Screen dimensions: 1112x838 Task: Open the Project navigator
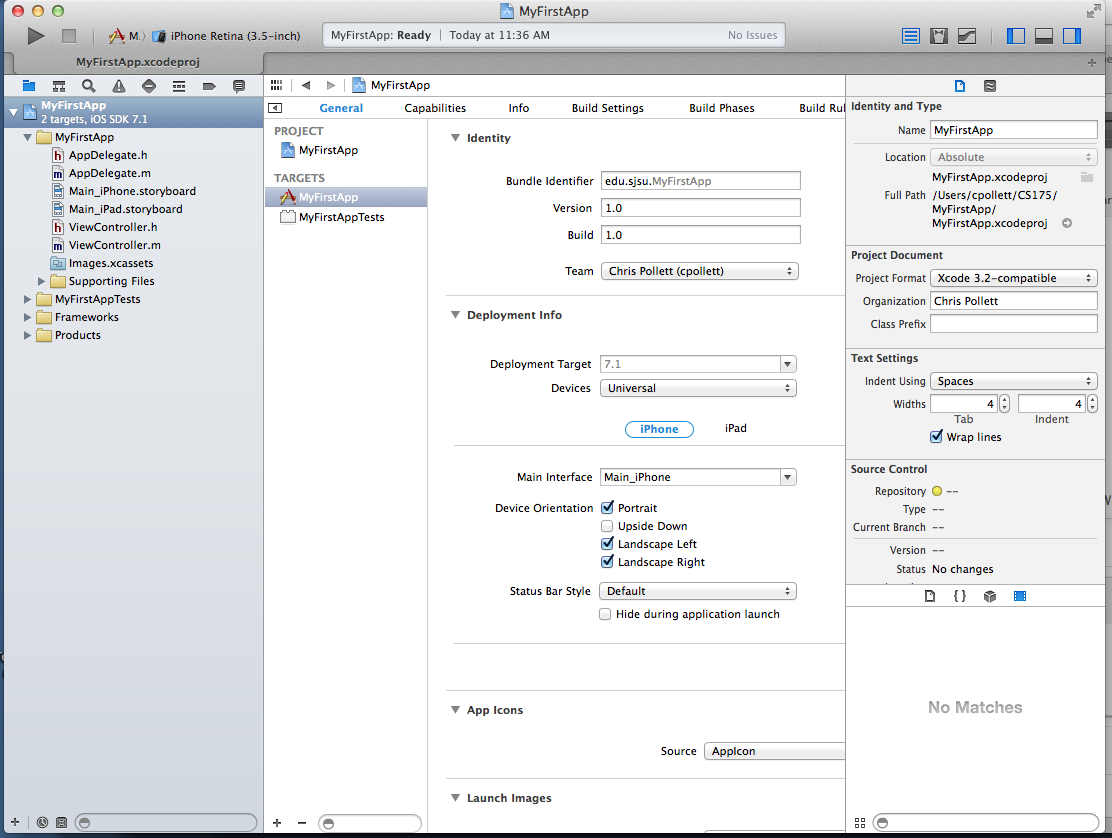click(29, 86)
